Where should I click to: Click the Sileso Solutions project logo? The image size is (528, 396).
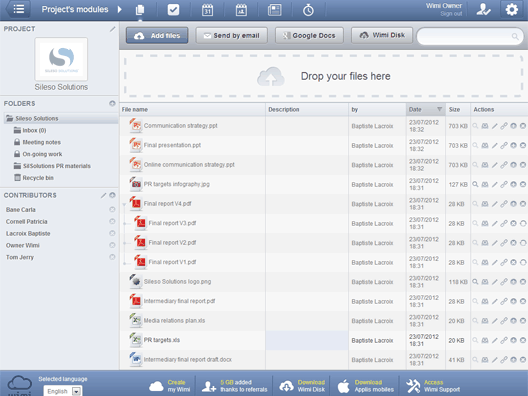61,59
